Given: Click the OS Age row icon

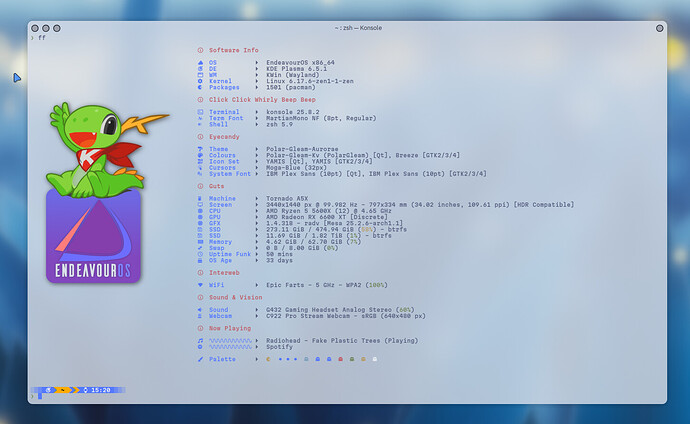Looking at the screenshot, I should [x=200, y=260].
